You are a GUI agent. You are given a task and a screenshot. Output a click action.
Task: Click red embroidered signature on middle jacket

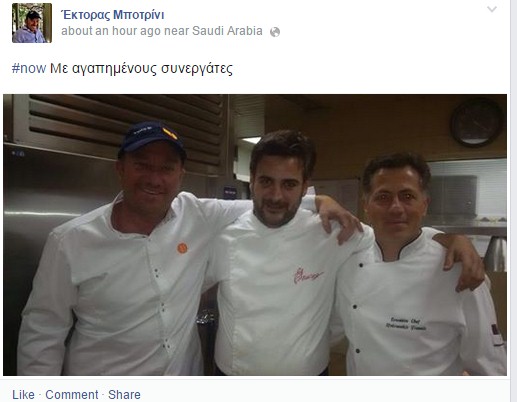click(x=308, y=275)
